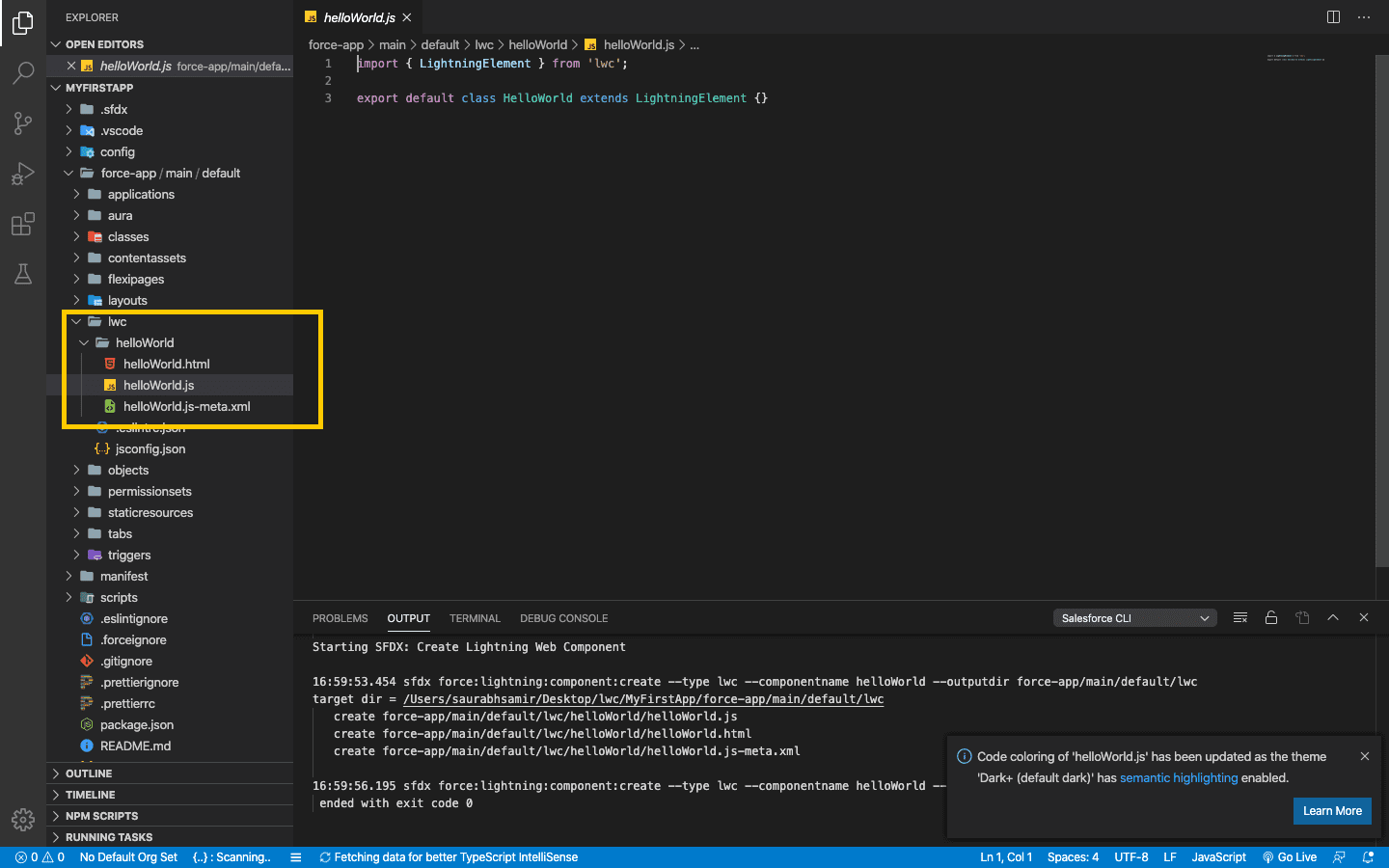Click the three-line menu icon in the status bar
This screenshot has width=1389, height=868.
296,857
